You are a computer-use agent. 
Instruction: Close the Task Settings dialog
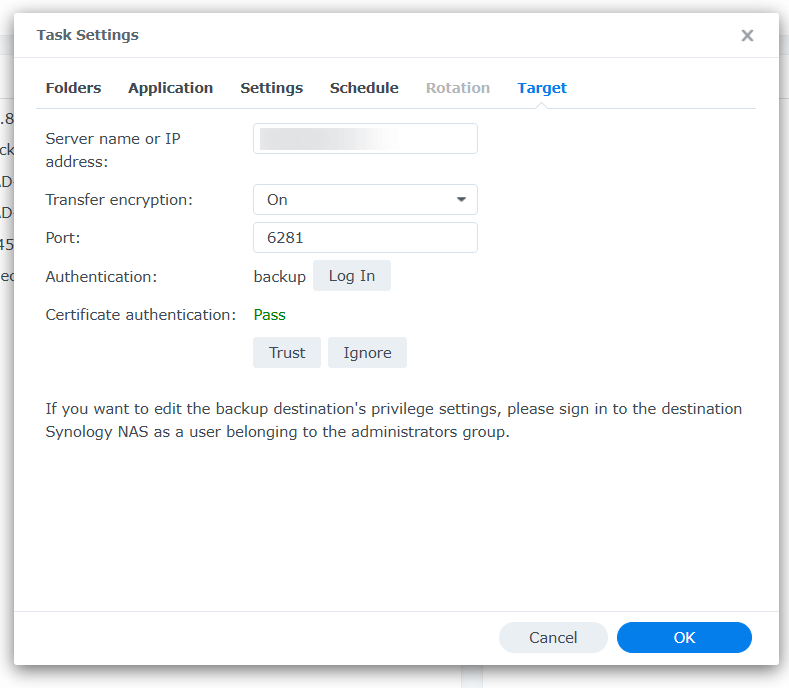[747, 35]
